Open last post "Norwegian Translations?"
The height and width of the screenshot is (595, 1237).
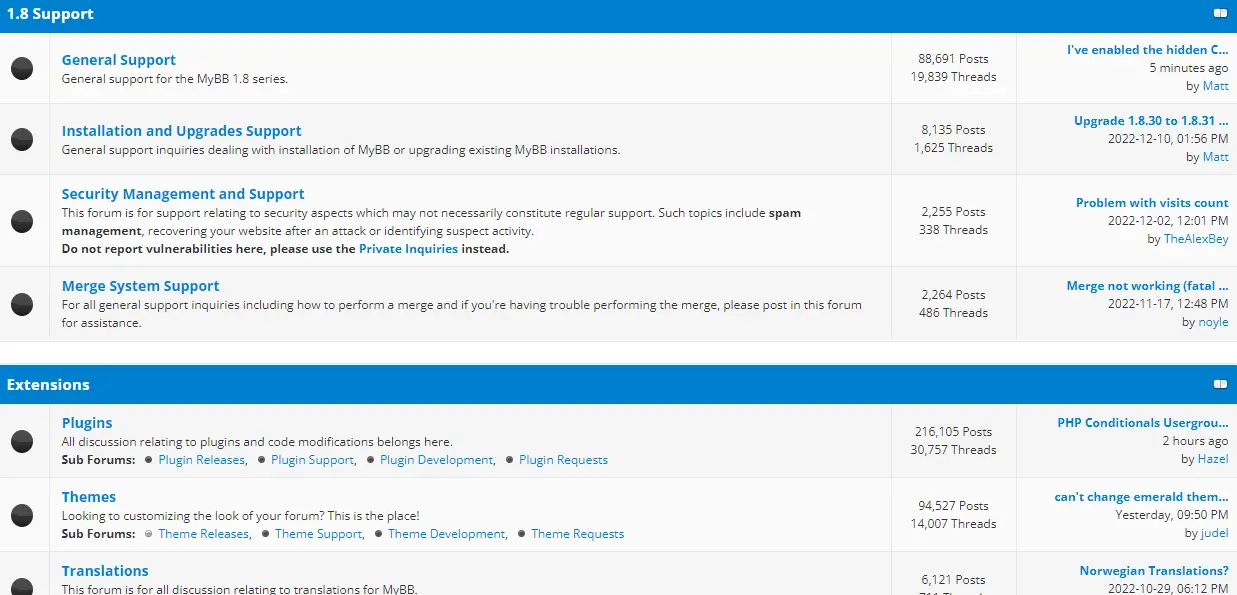pyautogui.click(x=1154, y=571)
